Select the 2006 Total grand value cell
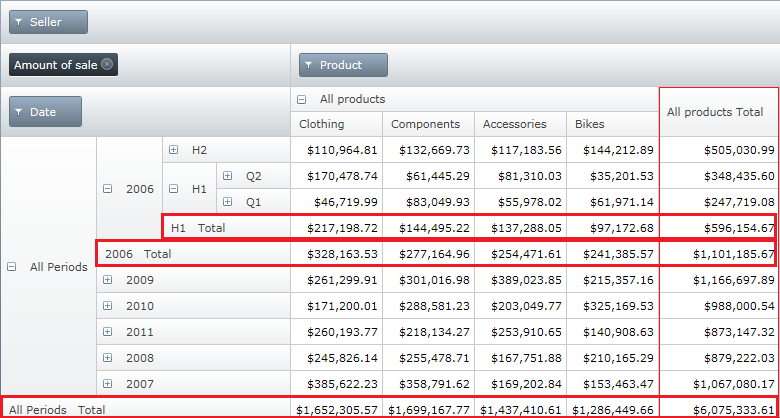Screen dimensions: 780x418 pos(718,254)
